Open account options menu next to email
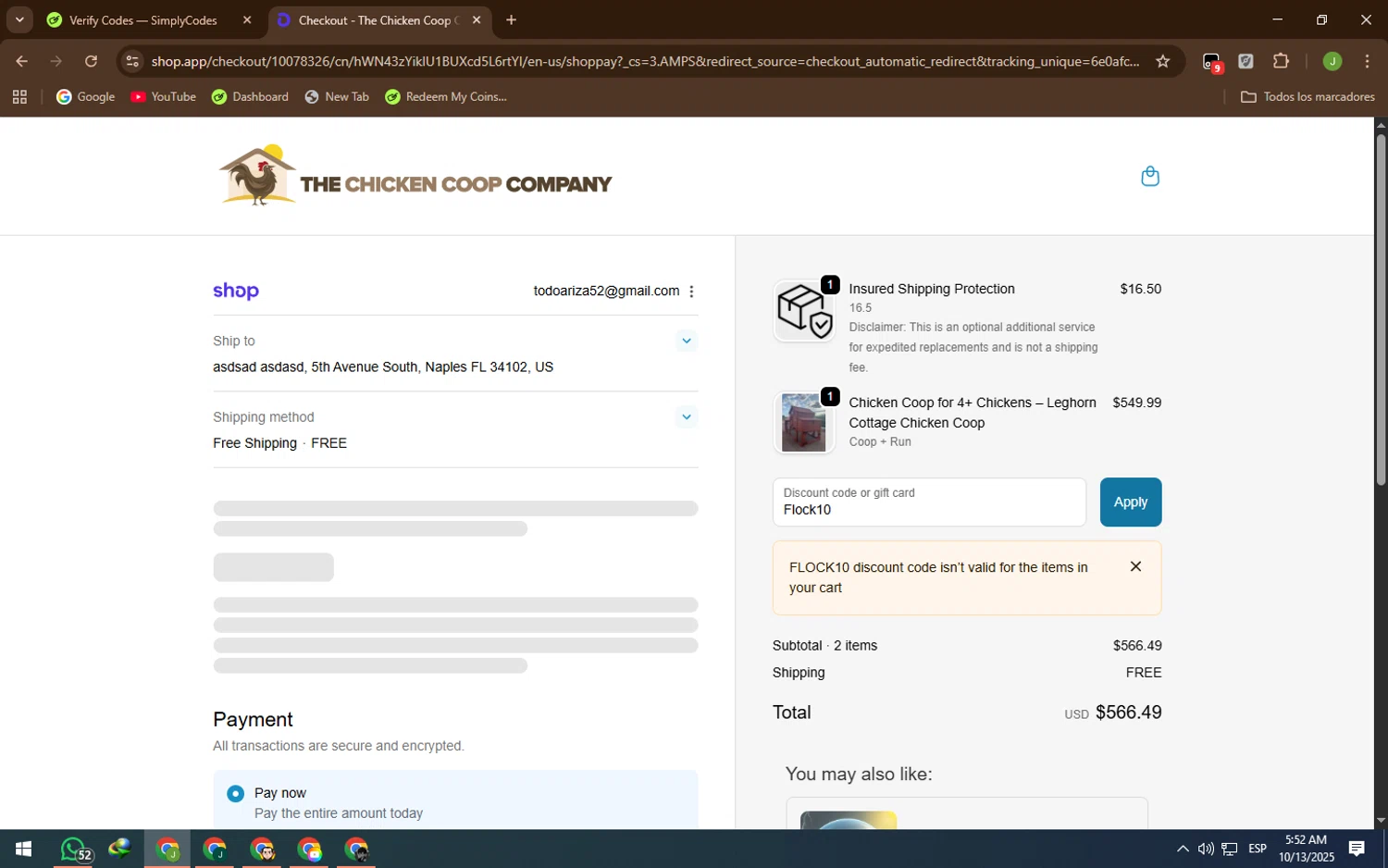The width and height of the screenshot is (1388, 868). (691, 291)
